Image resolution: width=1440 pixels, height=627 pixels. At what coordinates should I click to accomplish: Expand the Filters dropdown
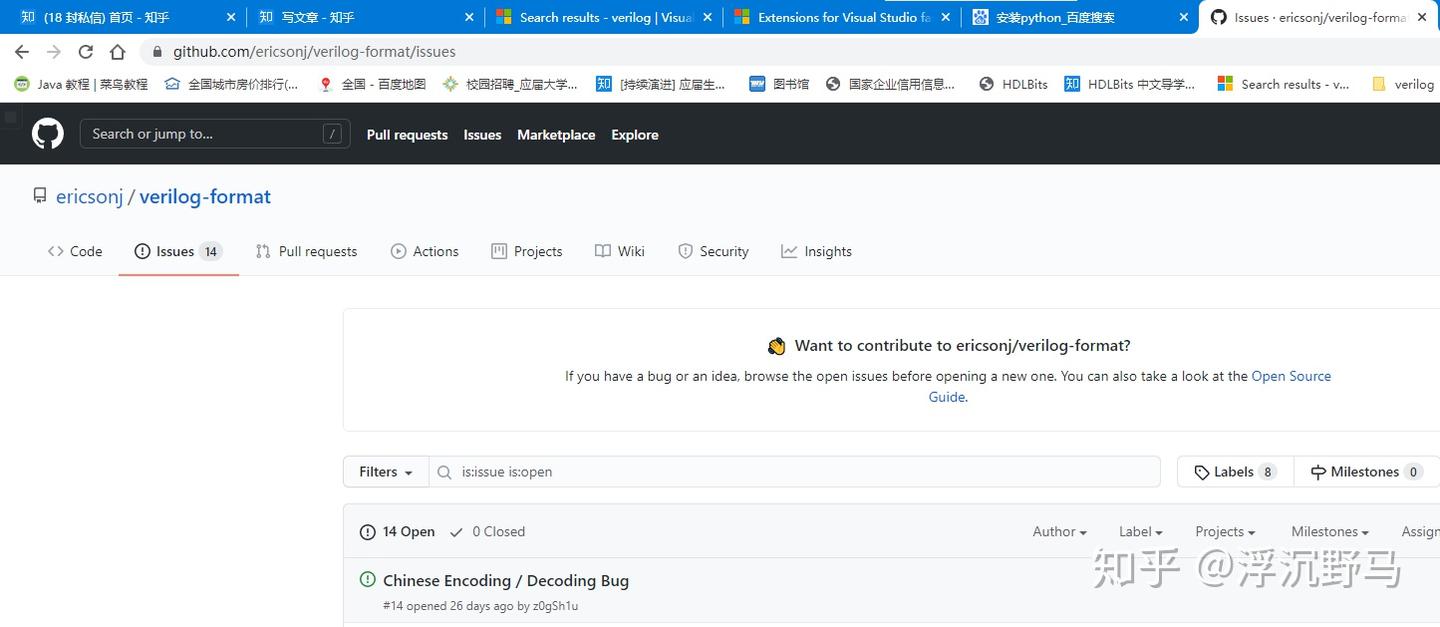click(384, 471)
